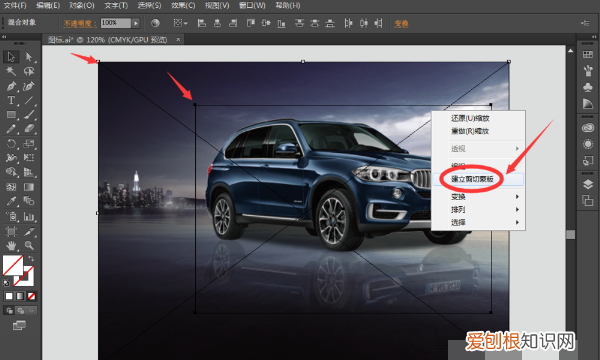Open the opacity percentage dropdown arrow
Screen dimensions: 600x360
coord(136,23)
